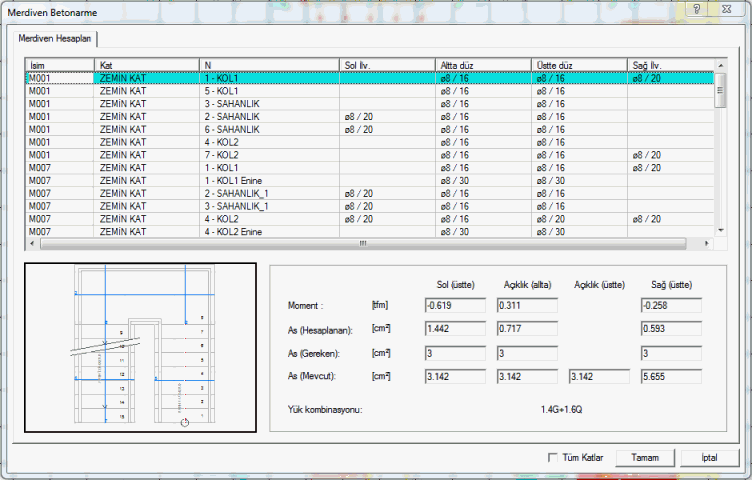
Task: Click the Kat column header
Action: [x=147, y=65]
